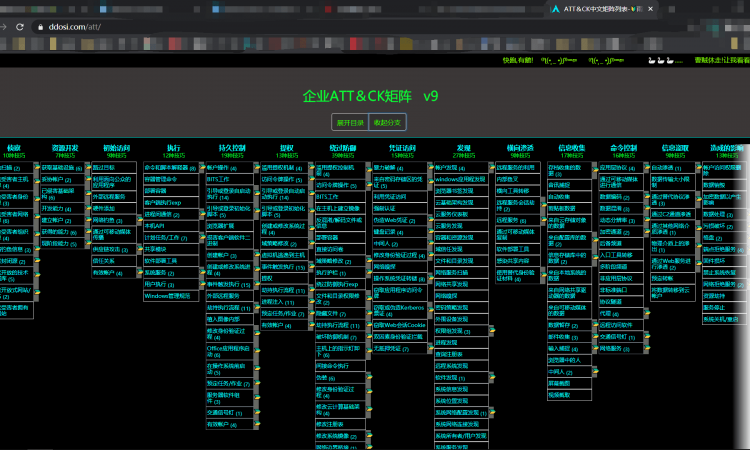
Task: Open folder icon beside 供应链攻击 (3)
Action: (x=140, y=250)
